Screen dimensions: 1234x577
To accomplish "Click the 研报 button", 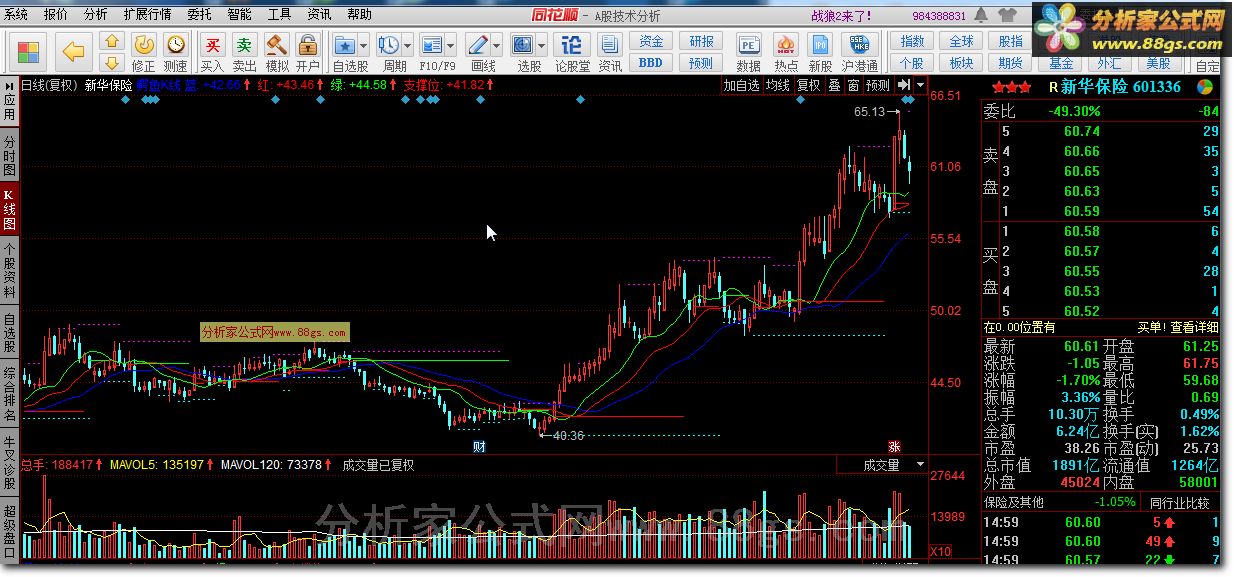I will pyautogui.click(x=702, y=41).
